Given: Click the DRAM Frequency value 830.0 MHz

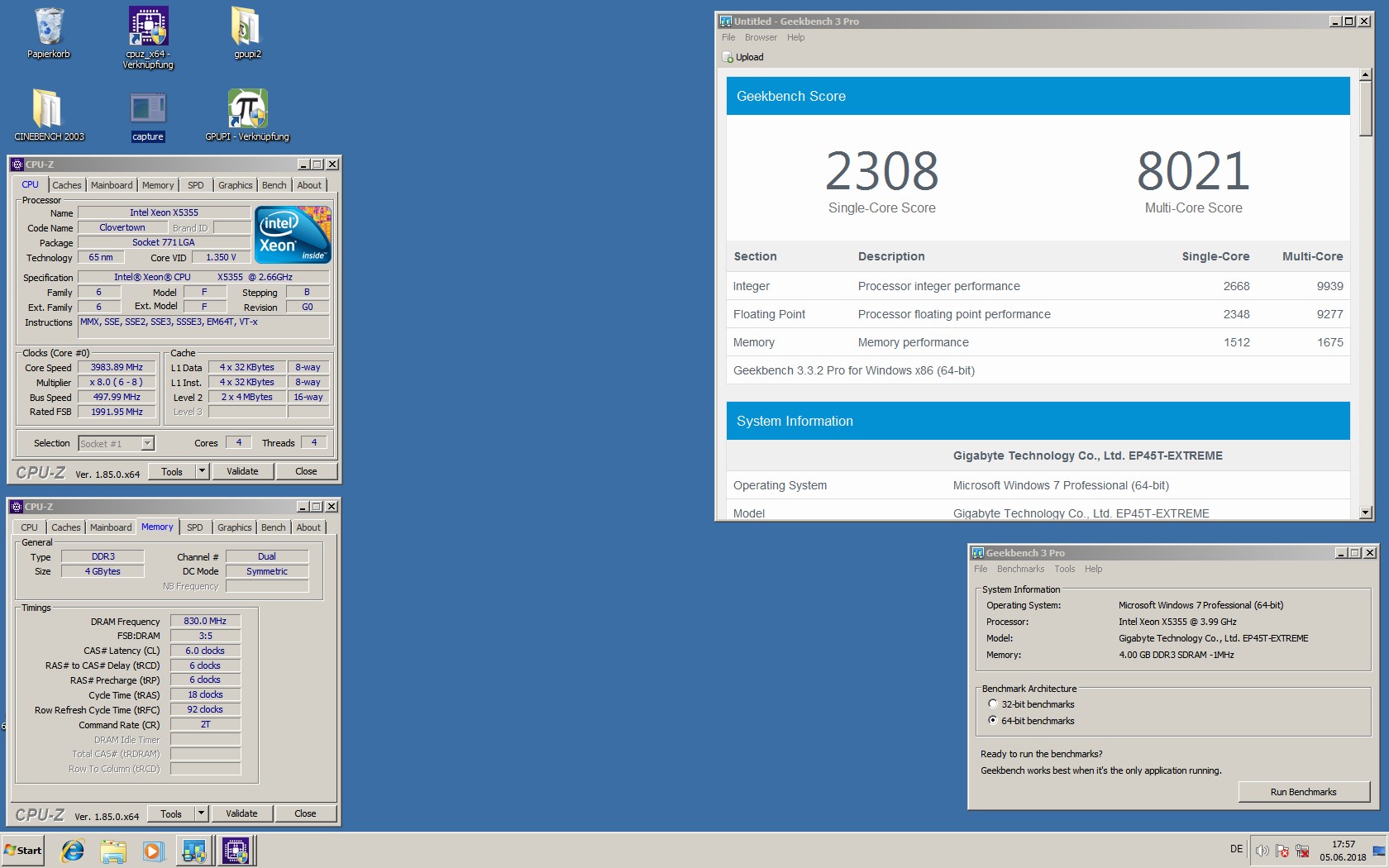Looking at the screenshot, I should tap(205, 621).
